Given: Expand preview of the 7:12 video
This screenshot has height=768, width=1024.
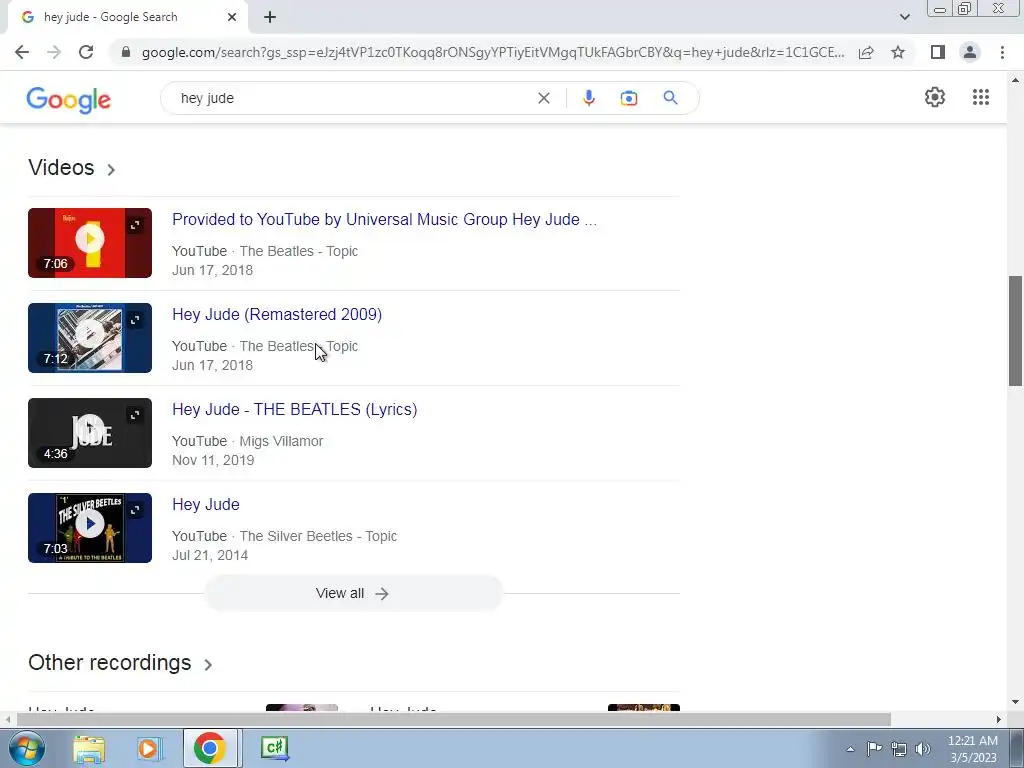Looking at the screenshot, I should pyautogui.click(x=135, y=320).
